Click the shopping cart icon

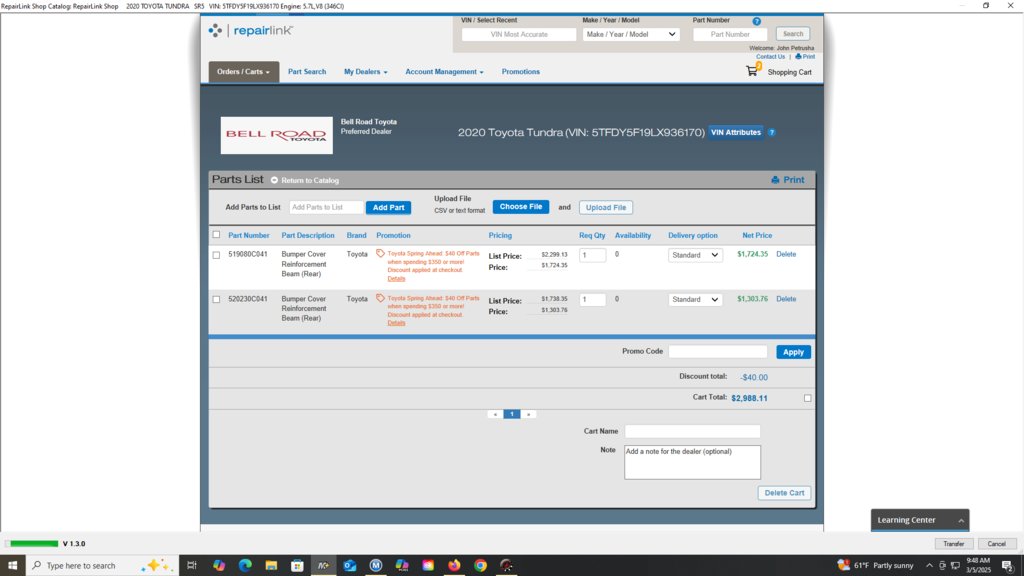point(752,71)
